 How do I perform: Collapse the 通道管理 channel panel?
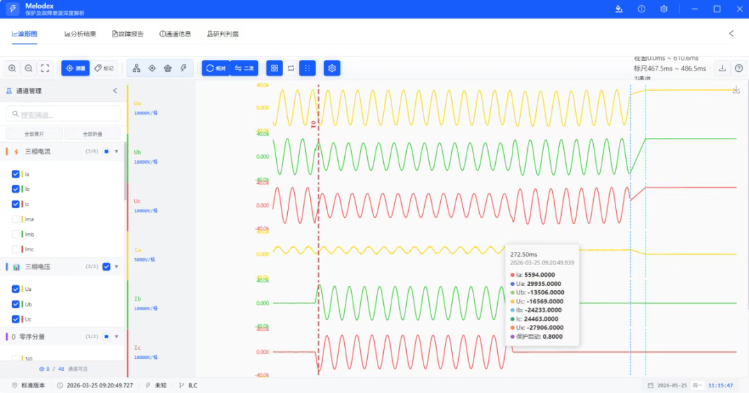tap(115, 91)
